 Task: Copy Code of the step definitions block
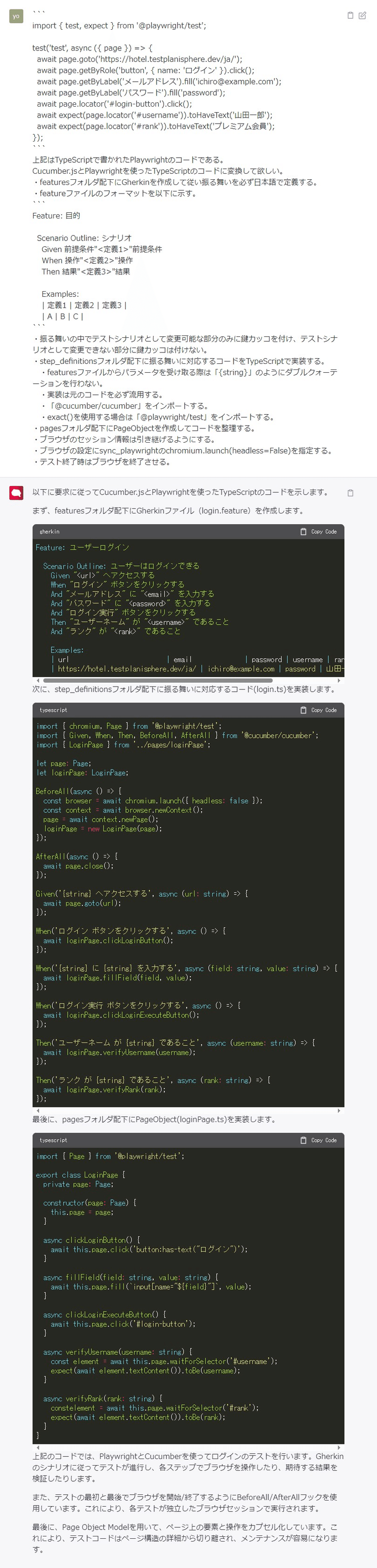pyautogui.click(x=319, y=710)
